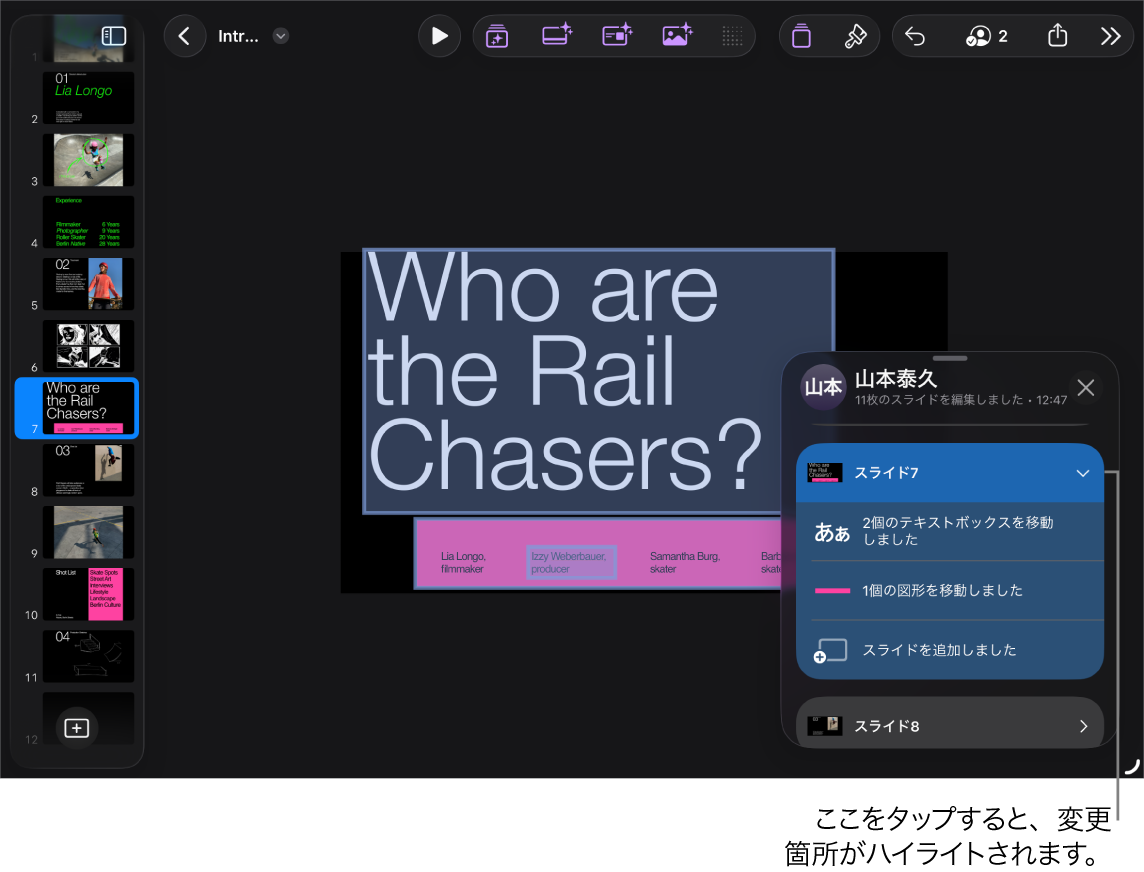Play the presentation from the current slide
1144x872 pixels.
click(439, 36)
